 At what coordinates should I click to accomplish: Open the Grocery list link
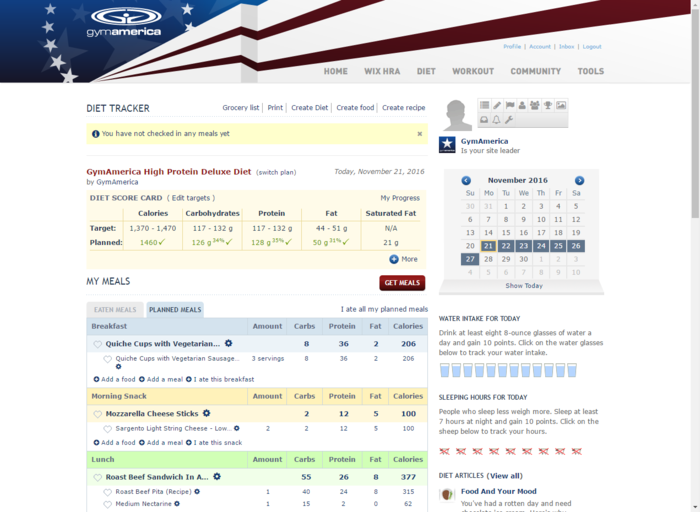(x=241, y=108)
